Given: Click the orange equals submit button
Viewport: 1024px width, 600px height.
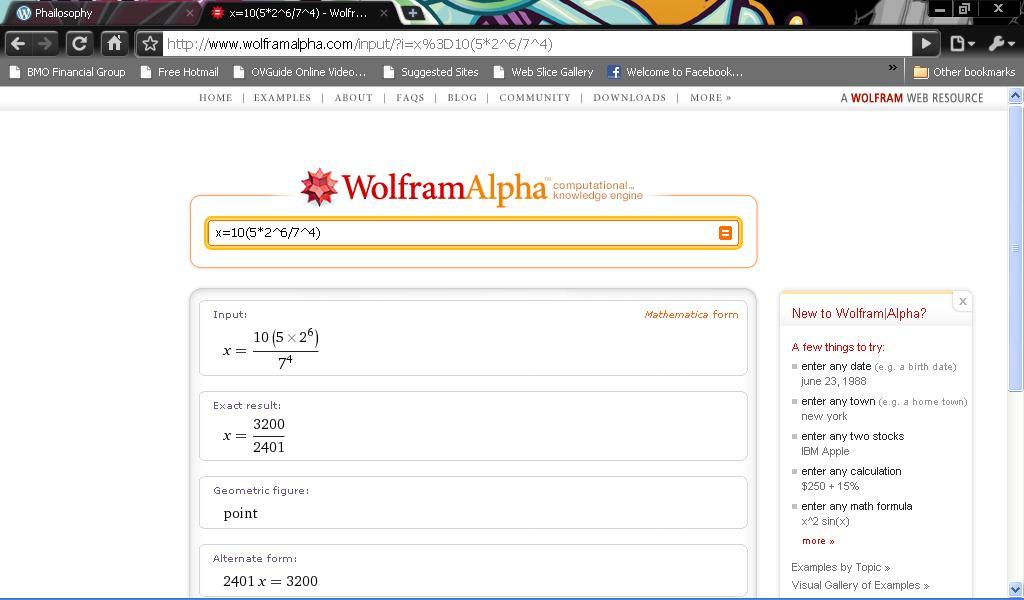Looking at the screenshot, I should pyautogui.click(x=725, y=233).
